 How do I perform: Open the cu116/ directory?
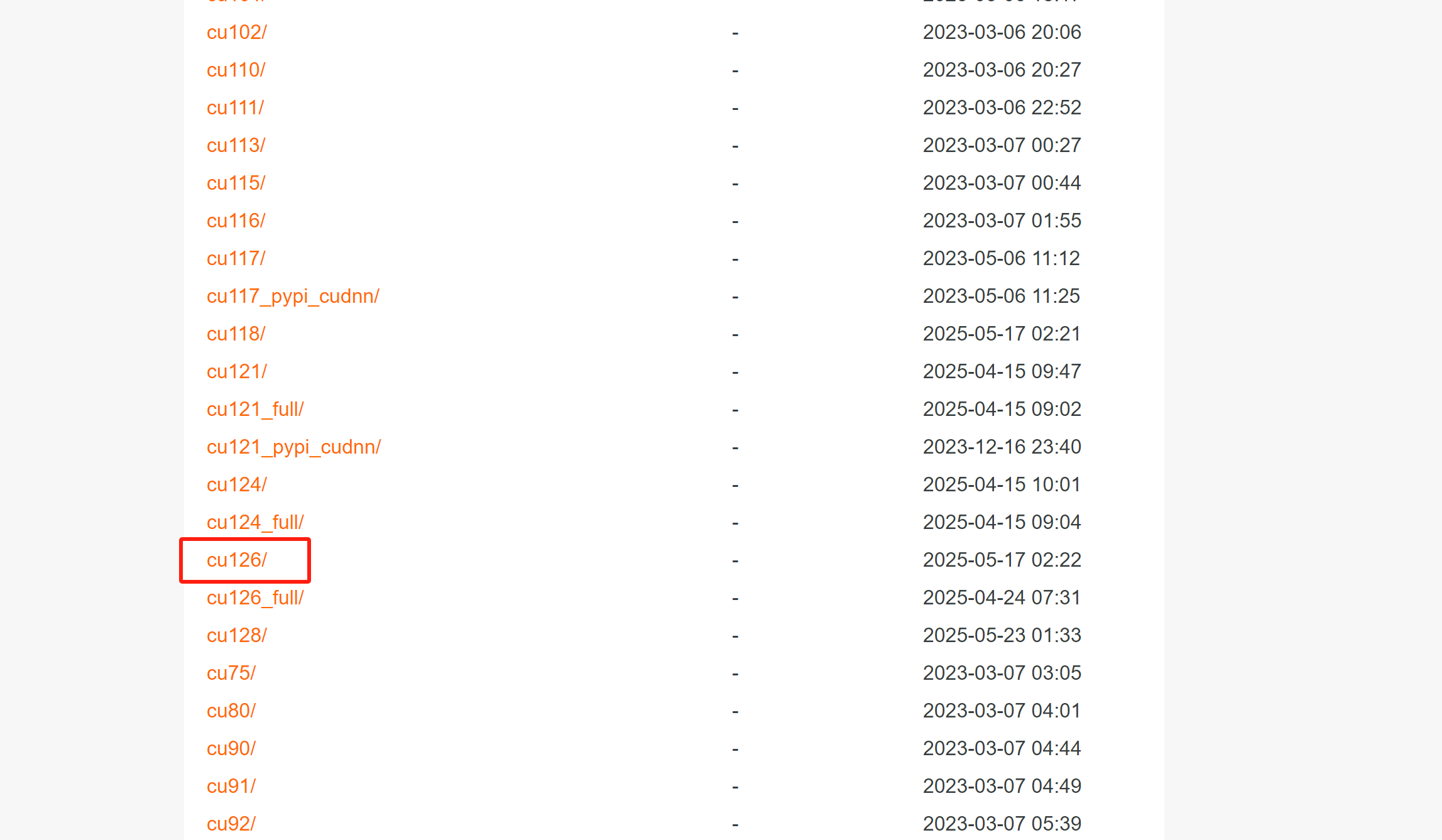[x=236, y=221]
